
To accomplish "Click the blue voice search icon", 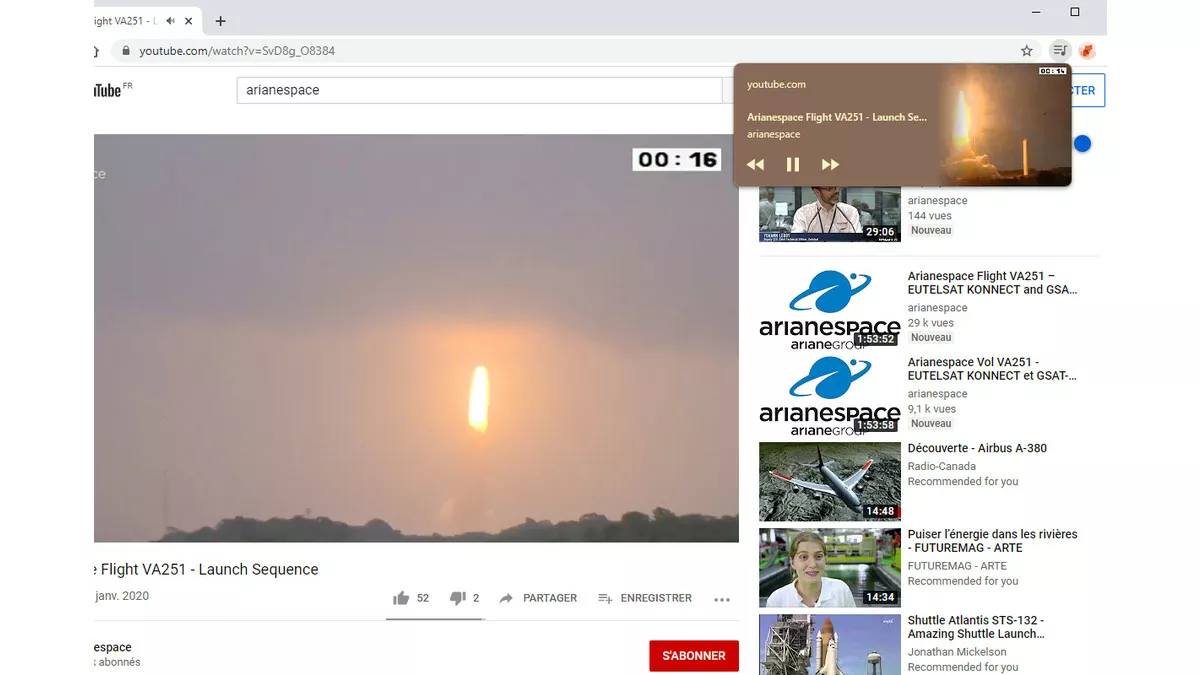I will pyautogui.click(x=1082, y=143).
